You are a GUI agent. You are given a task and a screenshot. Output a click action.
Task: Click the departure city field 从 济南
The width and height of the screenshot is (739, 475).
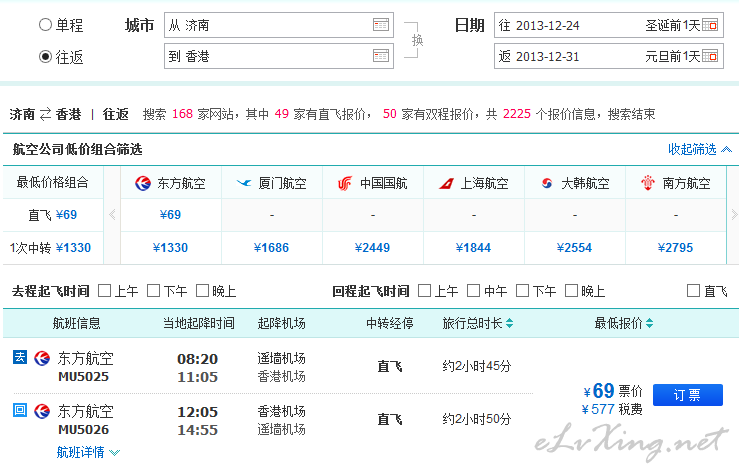279,25
